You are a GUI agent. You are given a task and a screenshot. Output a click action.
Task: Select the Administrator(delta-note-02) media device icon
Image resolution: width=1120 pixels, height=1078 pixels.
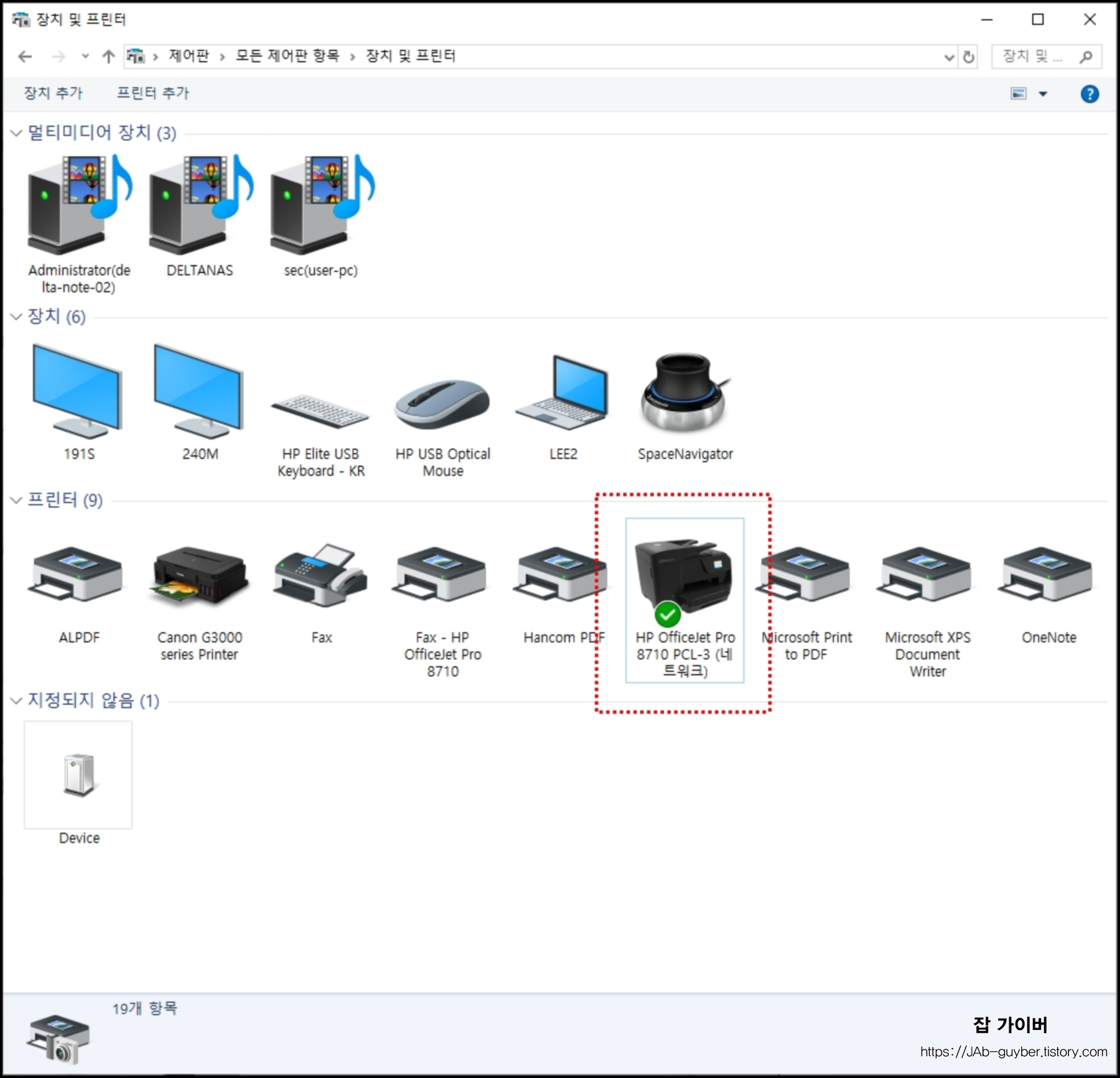80,205
